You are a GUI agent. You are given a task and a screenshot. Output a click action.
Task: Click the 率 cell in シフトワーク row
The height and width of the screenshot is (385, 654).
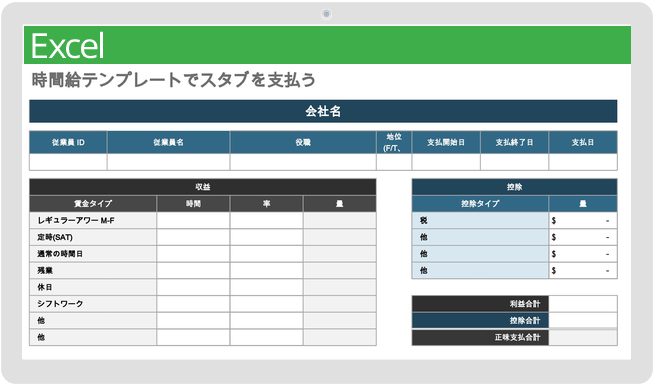pyautogui.click(x=267, y=304)
